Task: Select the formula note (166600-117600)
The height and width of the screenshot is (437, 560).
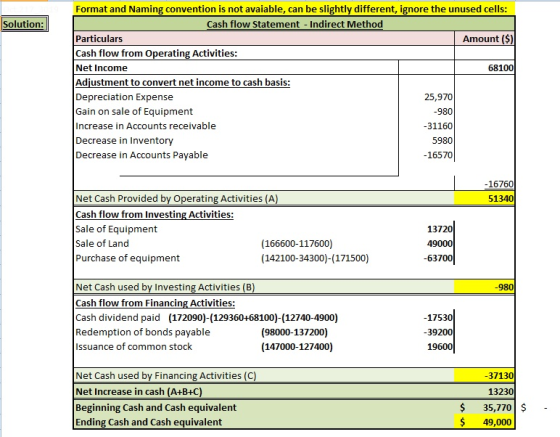Action: pos(297,243)
